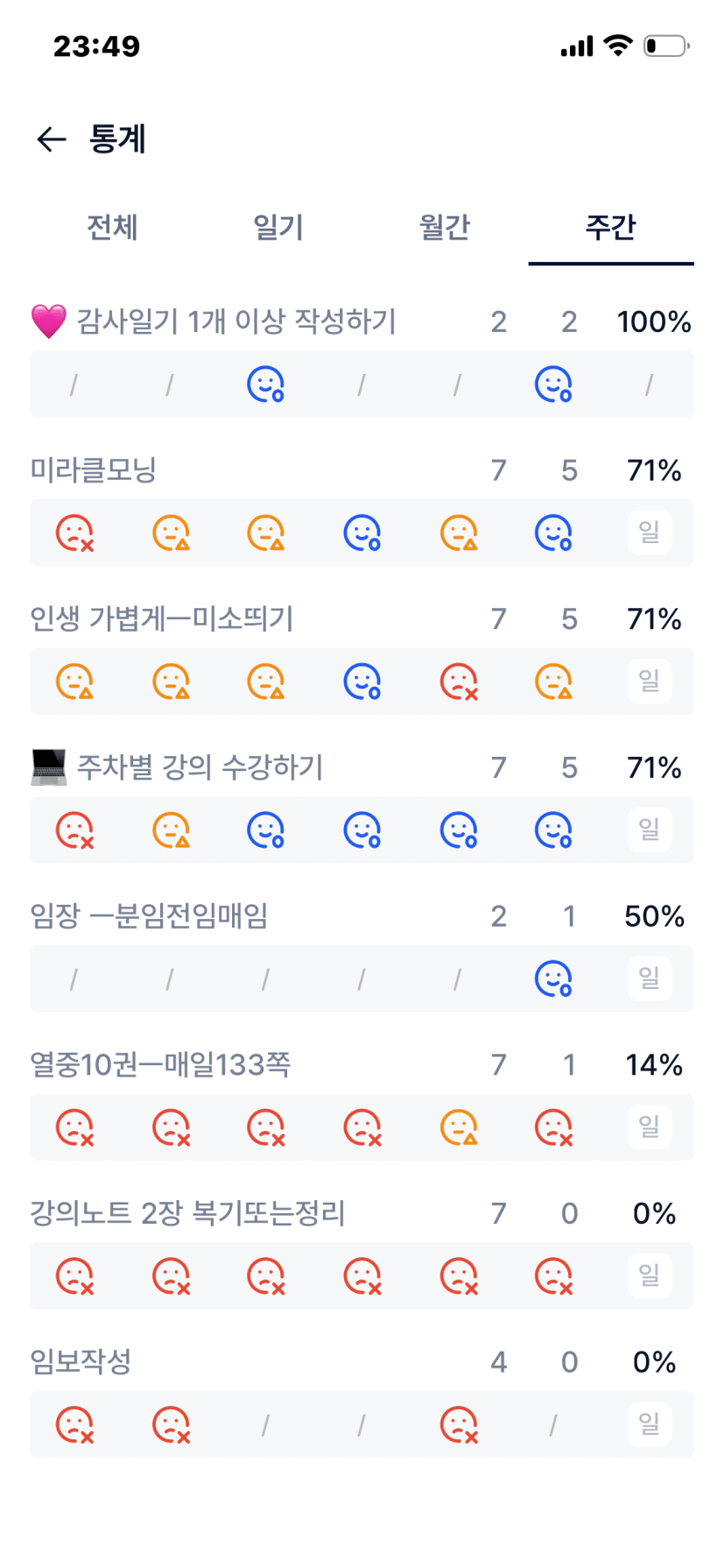
Task: Tap the first blue smiley in 감사일기 row
Action: pos(265,384)
